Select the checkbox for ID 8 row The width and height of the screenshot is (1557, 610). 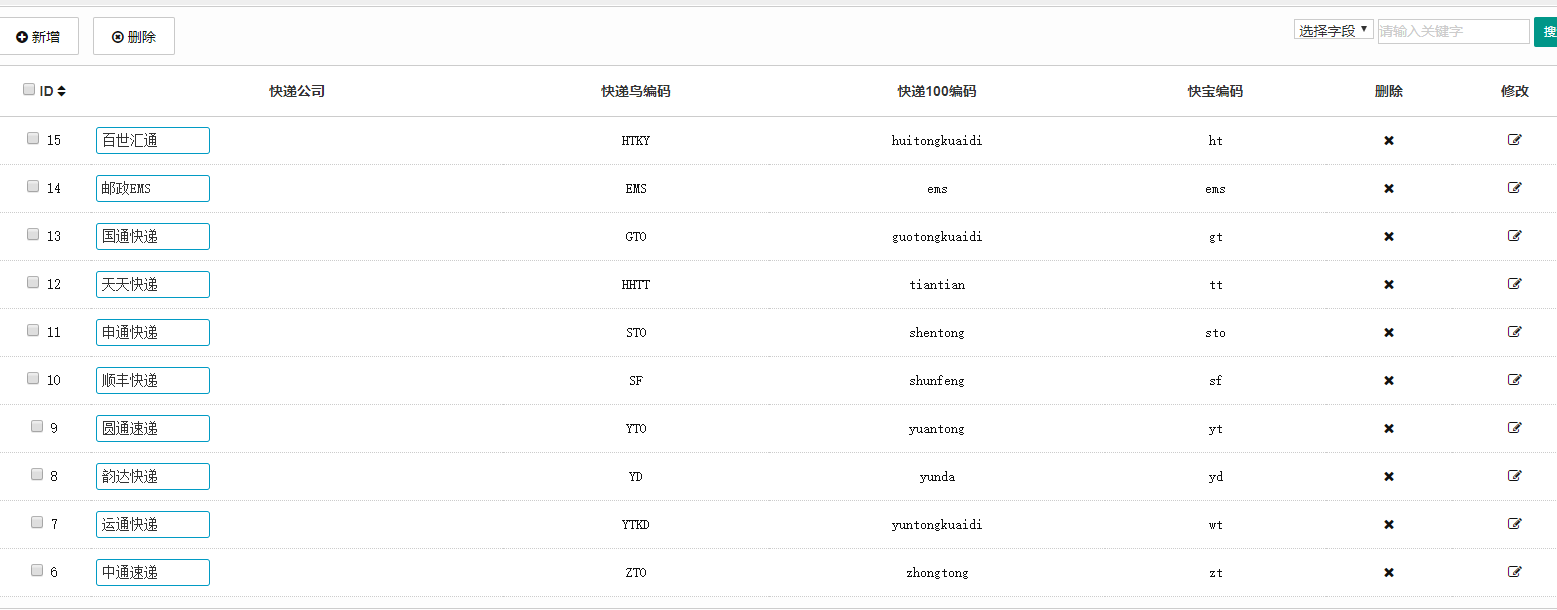point(37,475)
